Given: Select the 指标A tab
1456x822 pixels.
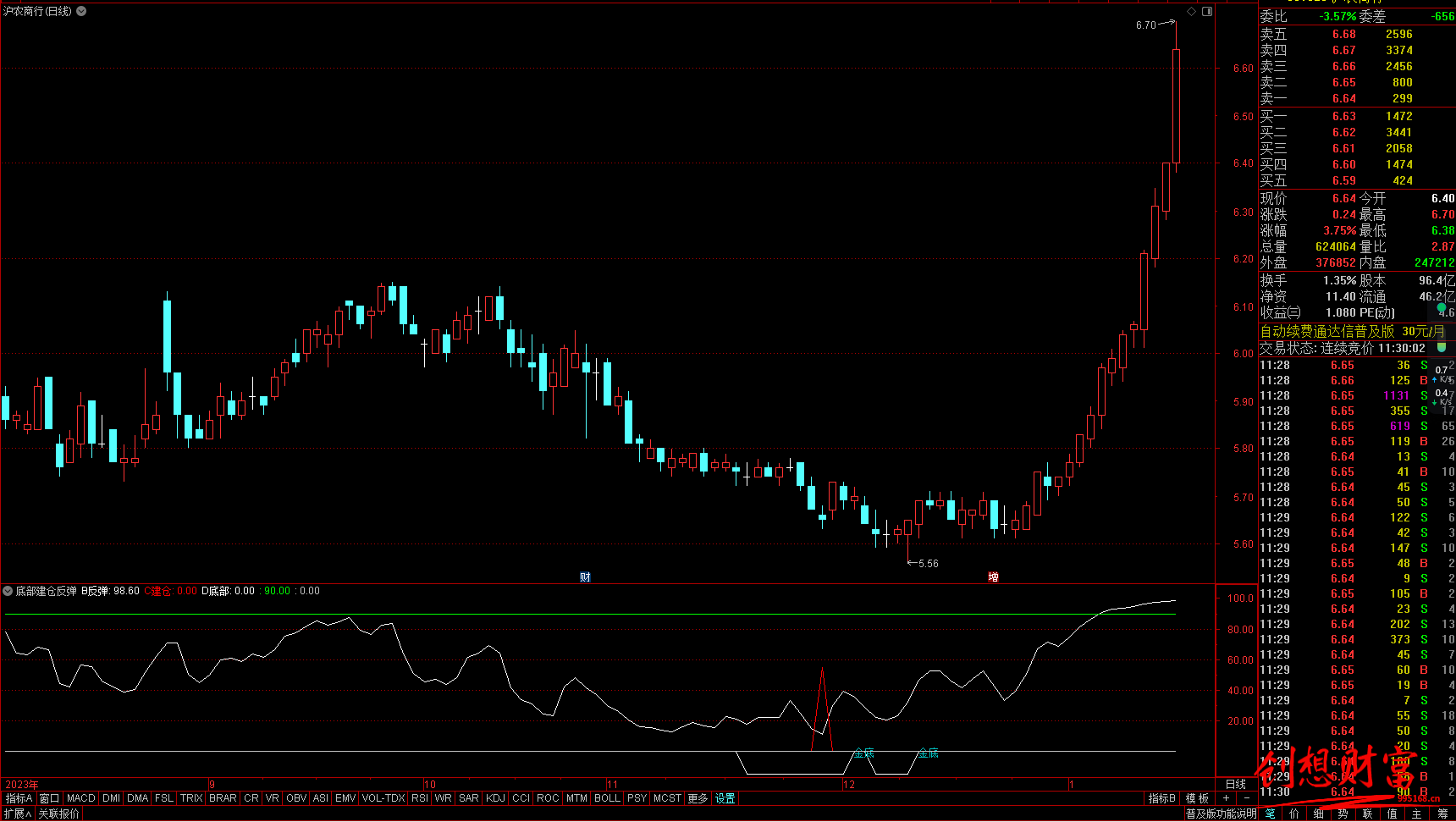Looking at the screenshot, I should click(19, 798).
